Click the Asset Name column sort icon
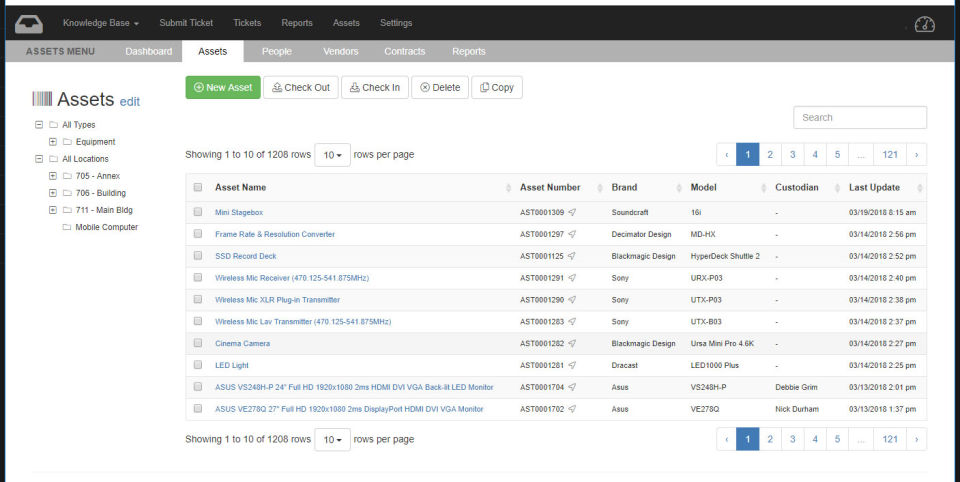Image resolution: width=960 pixels, height=482 pixels. 507,188
